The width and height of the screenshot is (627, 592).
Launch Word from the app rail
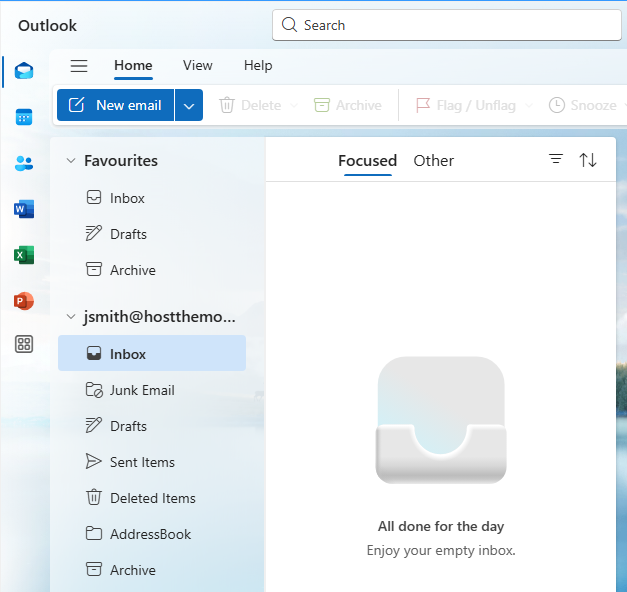[24, 209]
